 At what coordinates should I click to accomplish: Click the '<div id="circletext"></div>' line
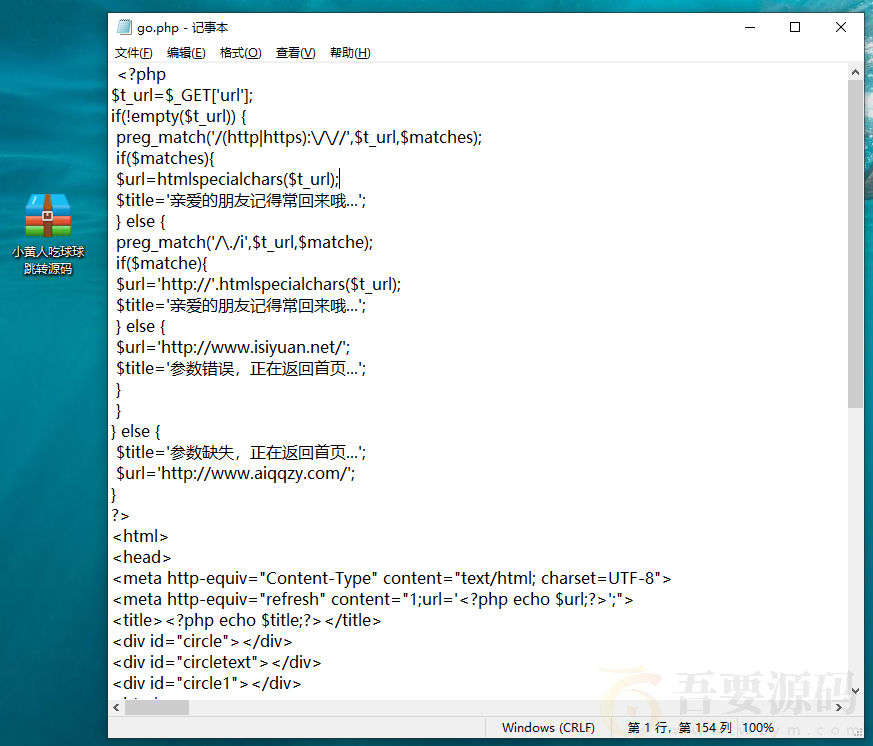[217, 662]
